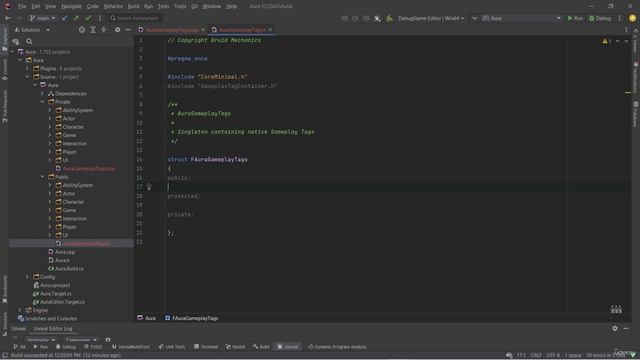Open the TODO tool window

93,347
